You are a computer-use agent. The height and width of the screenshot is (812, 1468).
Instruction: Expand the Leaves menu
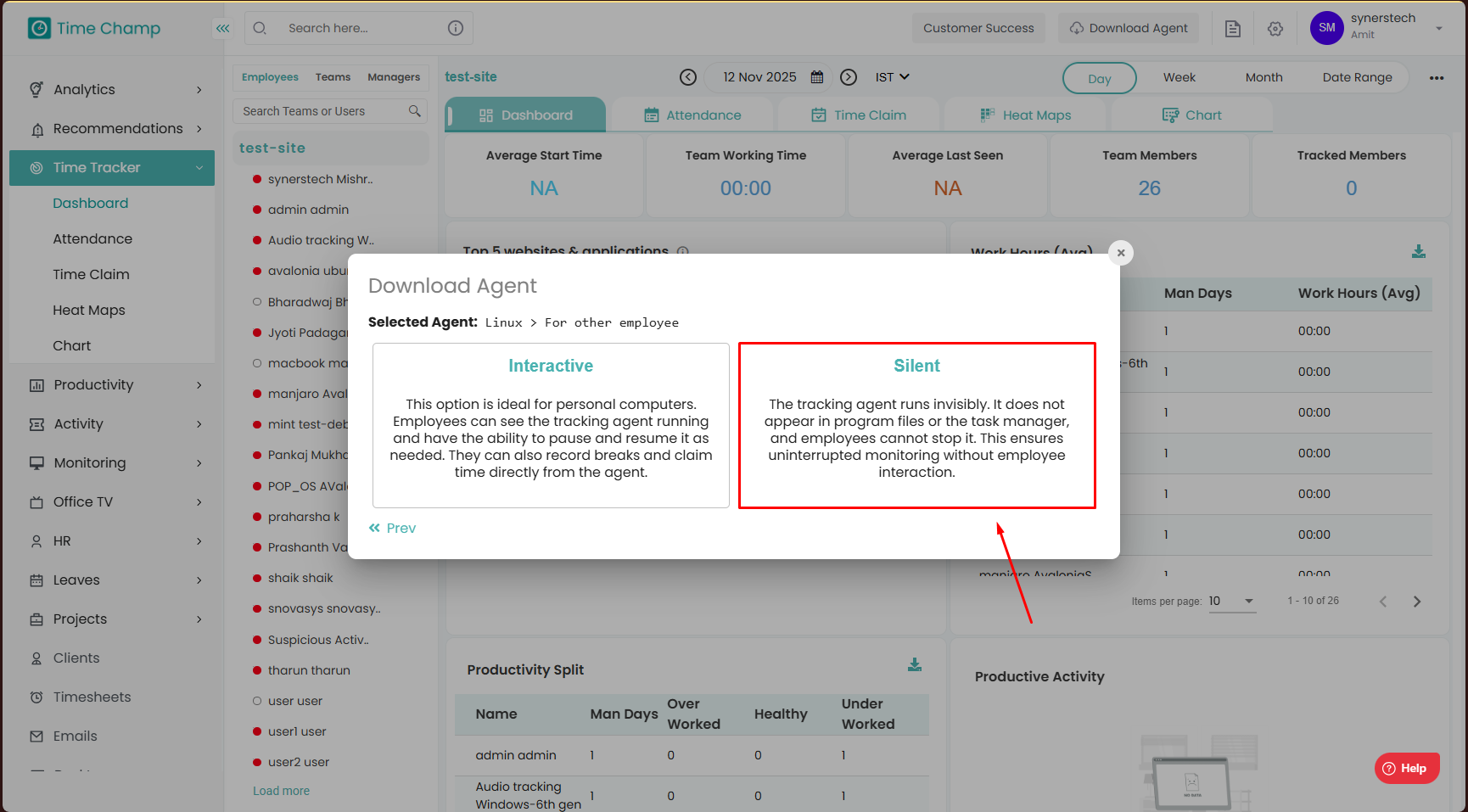(112, 580)
